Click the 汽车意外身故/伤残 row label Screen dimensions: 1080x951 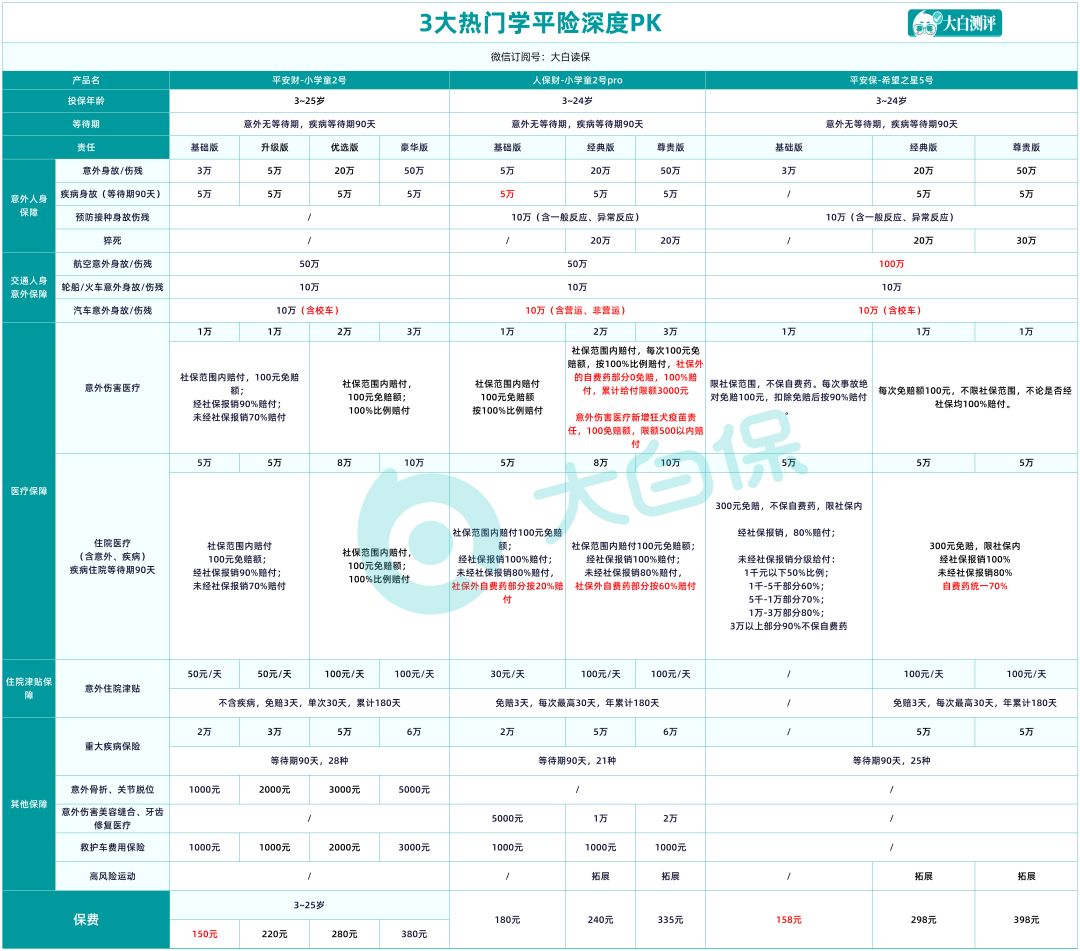(x=112, y=311)
